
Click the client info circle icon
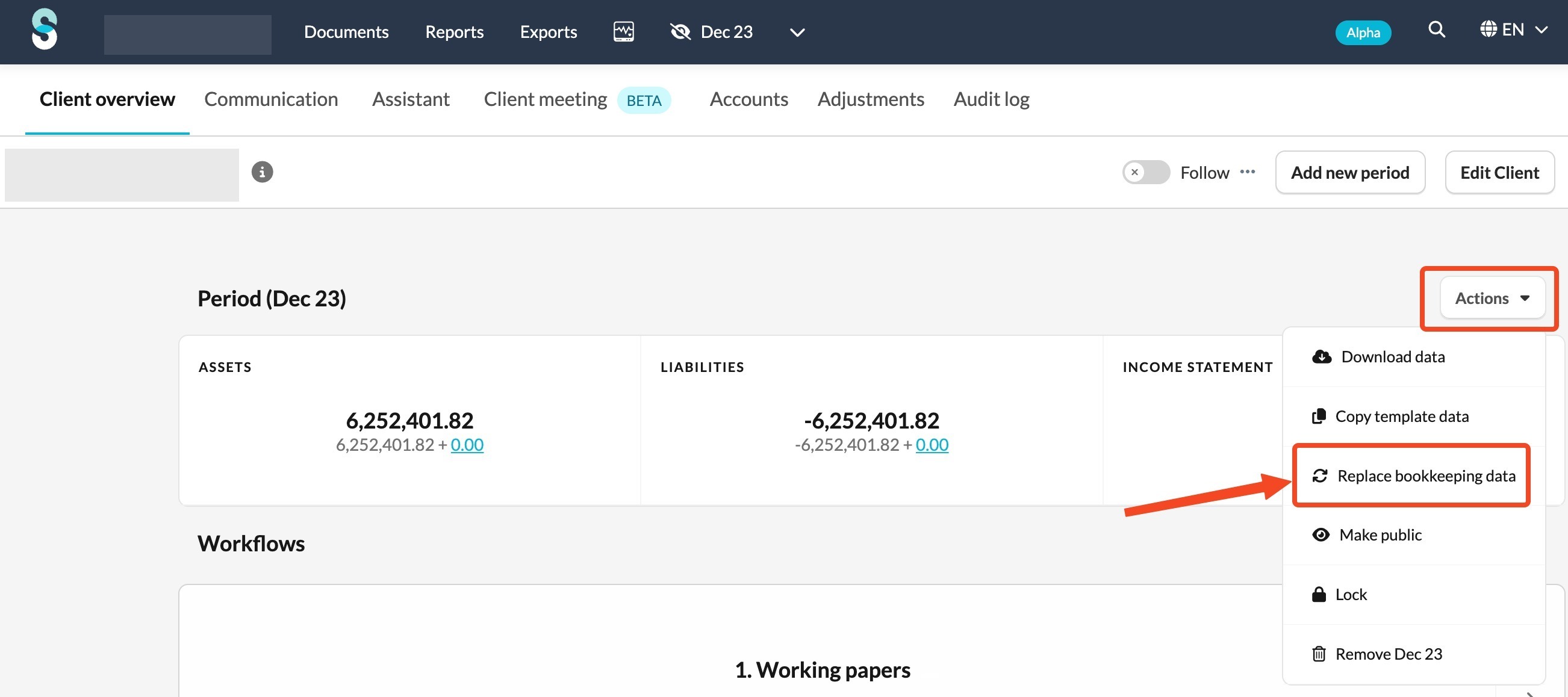(x=263, y=172)
